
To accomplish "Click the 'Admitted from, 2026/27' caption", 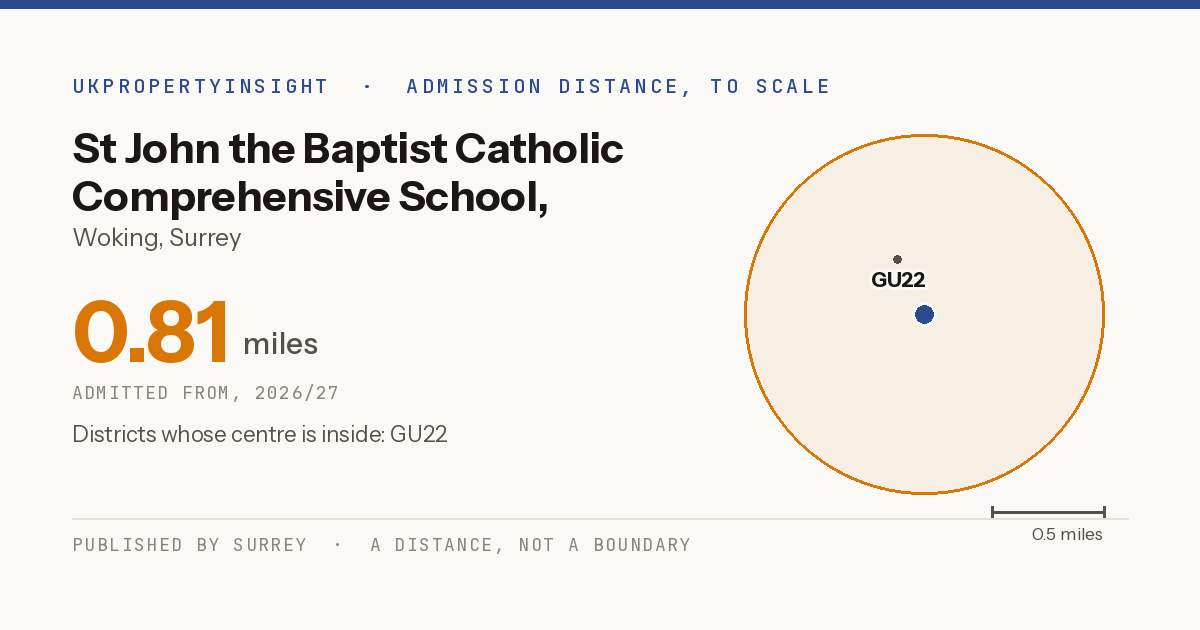I will click(206, 393).
